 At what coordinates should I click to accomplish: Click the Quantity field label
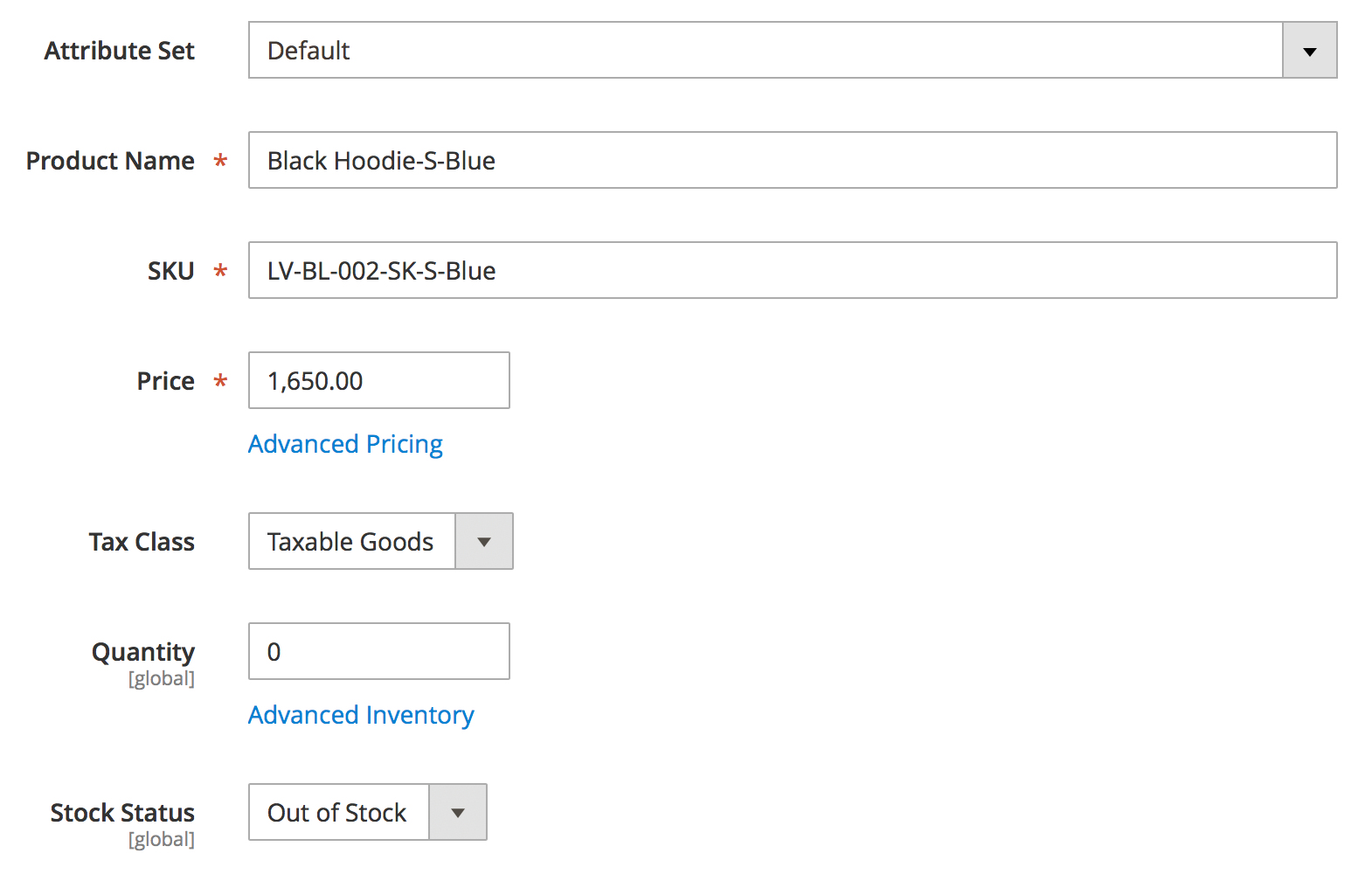tap(143, 652)
